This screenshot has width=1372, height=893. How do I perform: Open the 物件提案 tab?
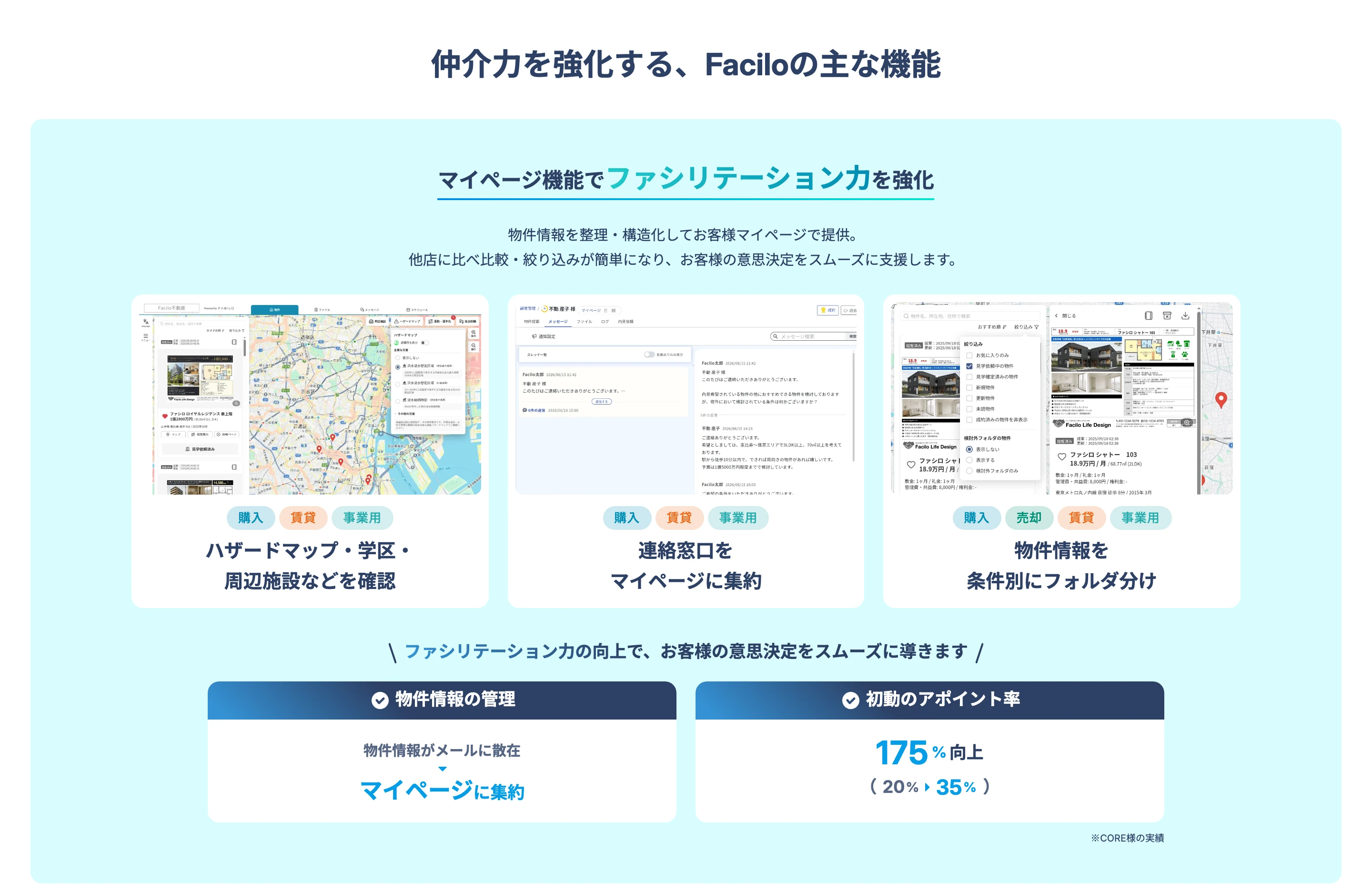pos(532,322)
